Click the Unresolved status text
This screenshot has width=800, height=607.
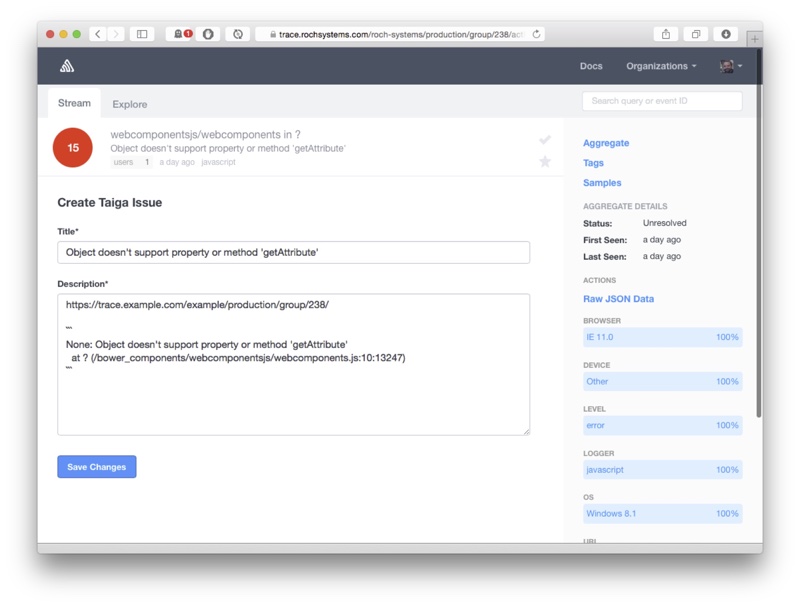coord(664,223)
